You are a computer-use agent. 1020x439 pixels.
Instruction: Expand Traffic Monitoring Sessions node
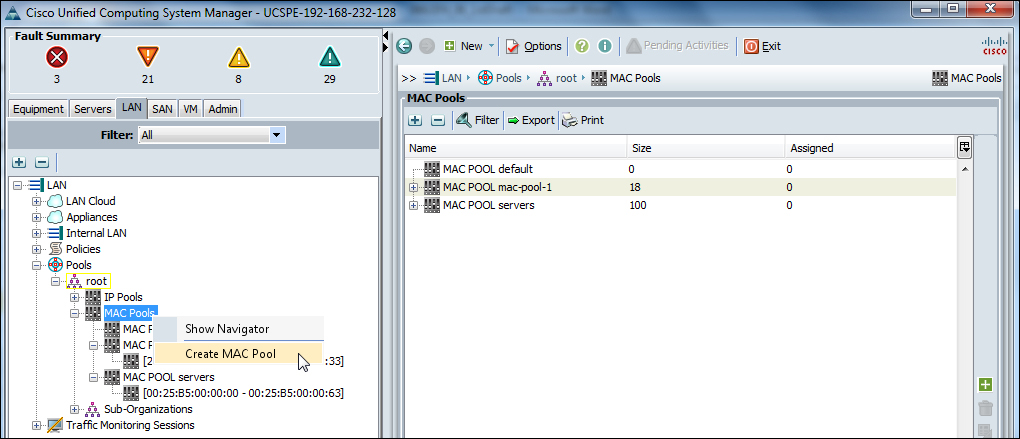tap(36, 425)
